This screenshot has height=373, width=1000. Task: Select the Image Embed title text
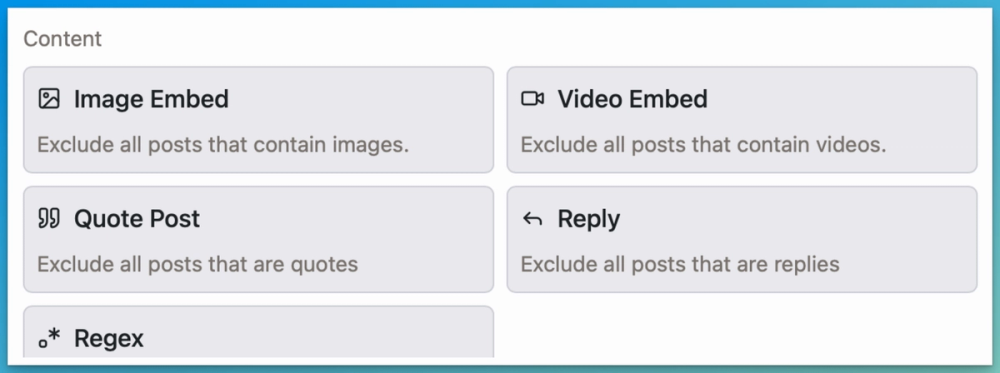tap(151, 99)
